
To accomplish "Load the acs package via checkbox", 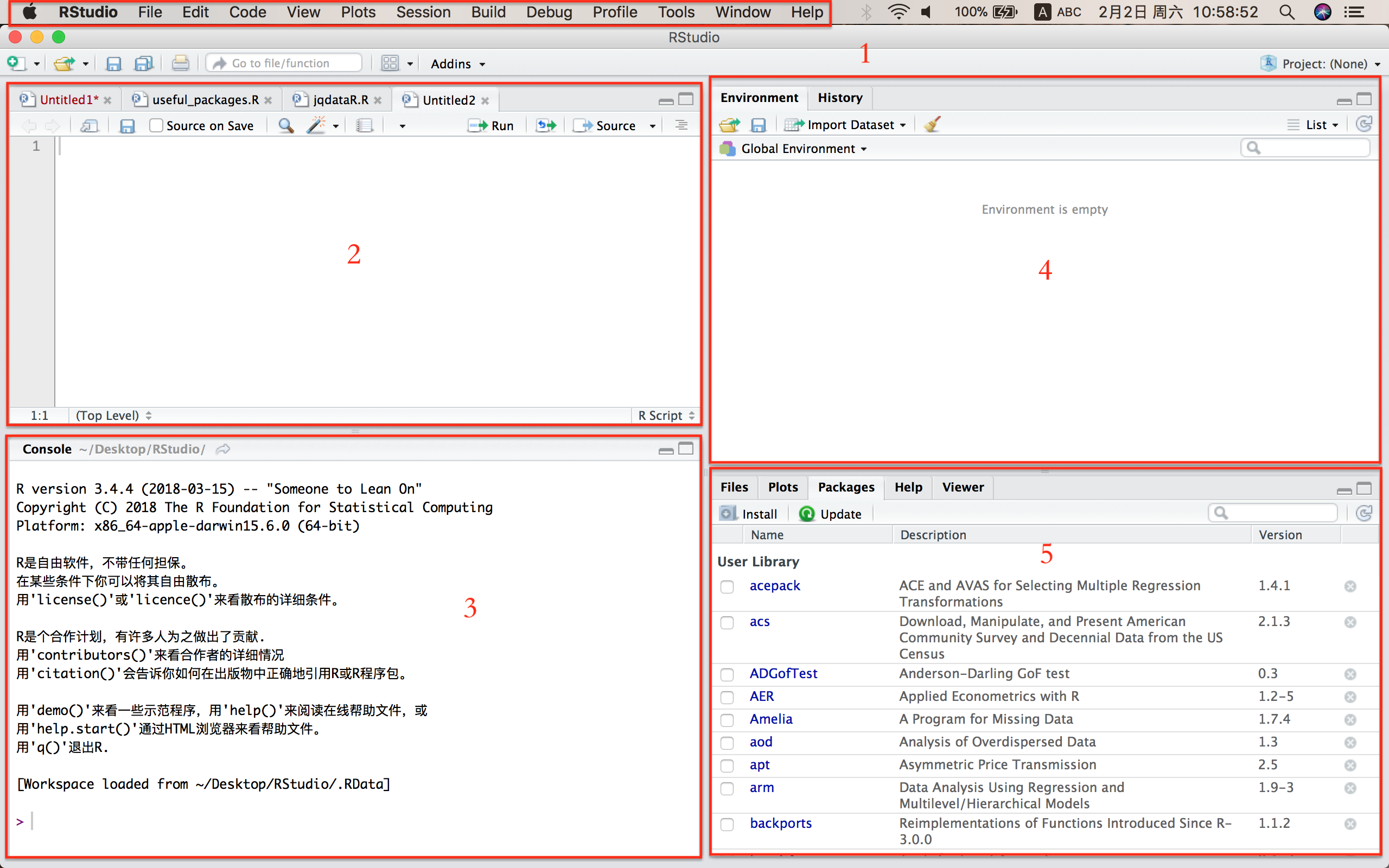I will pos(727,623).
